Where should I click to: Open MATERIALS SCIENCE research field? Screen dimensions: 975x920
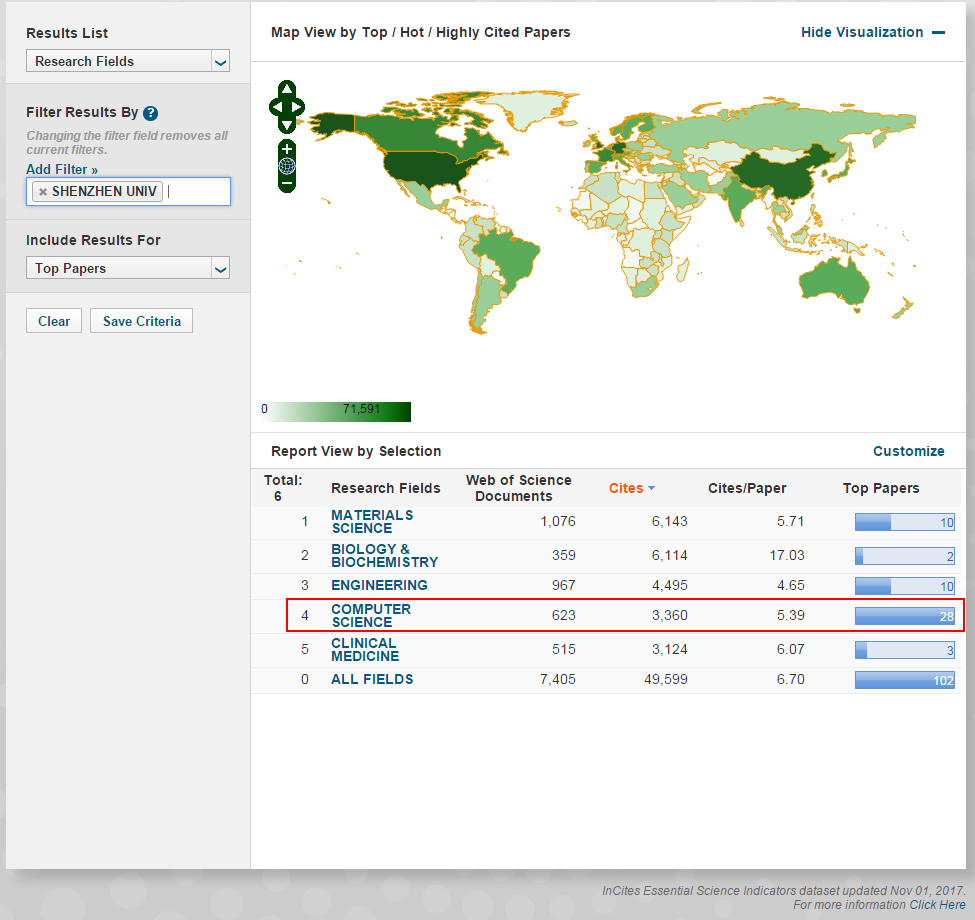click(372, 522)
